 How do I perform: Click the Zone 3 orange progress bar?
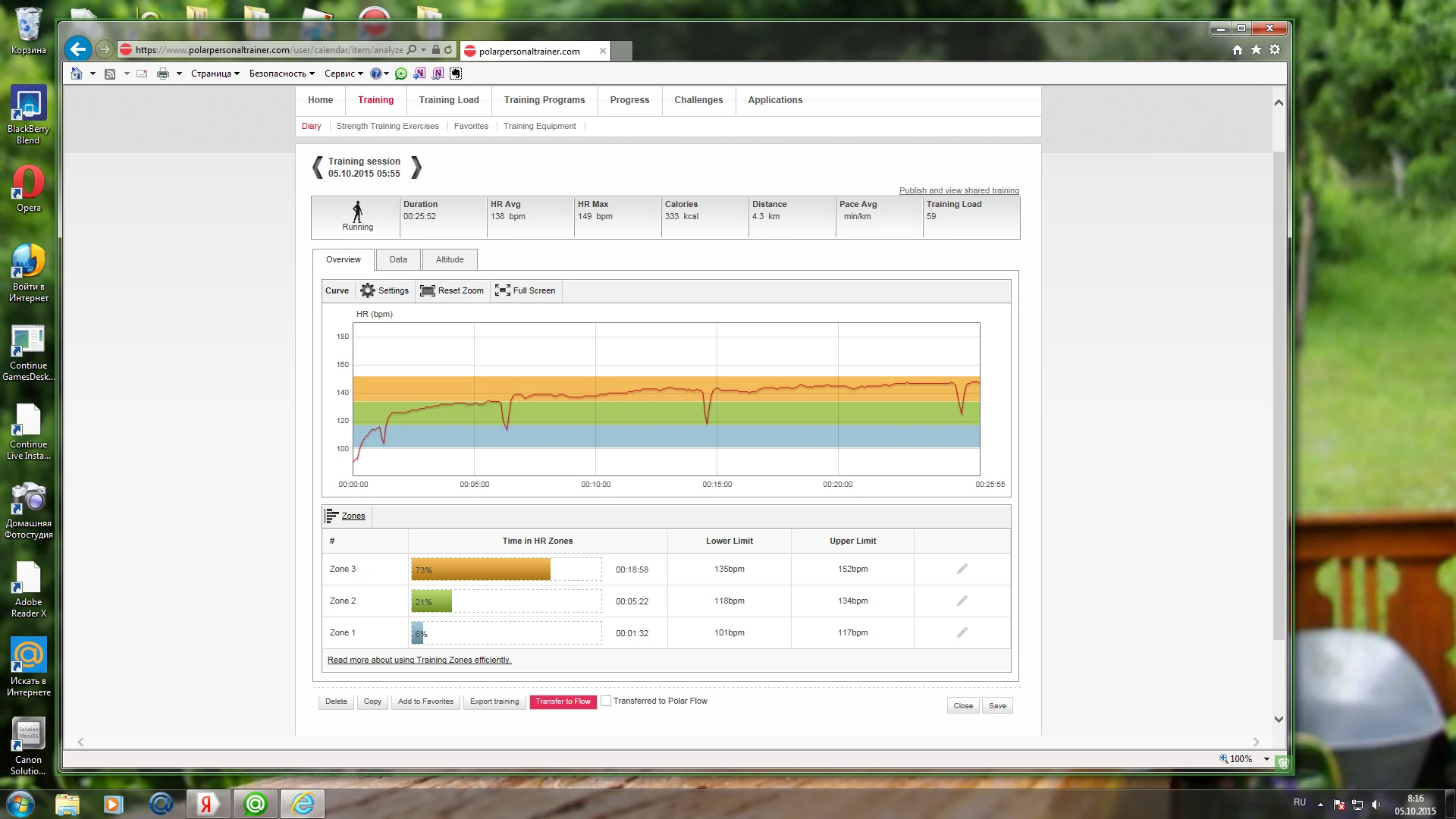(x=481, y=570)
